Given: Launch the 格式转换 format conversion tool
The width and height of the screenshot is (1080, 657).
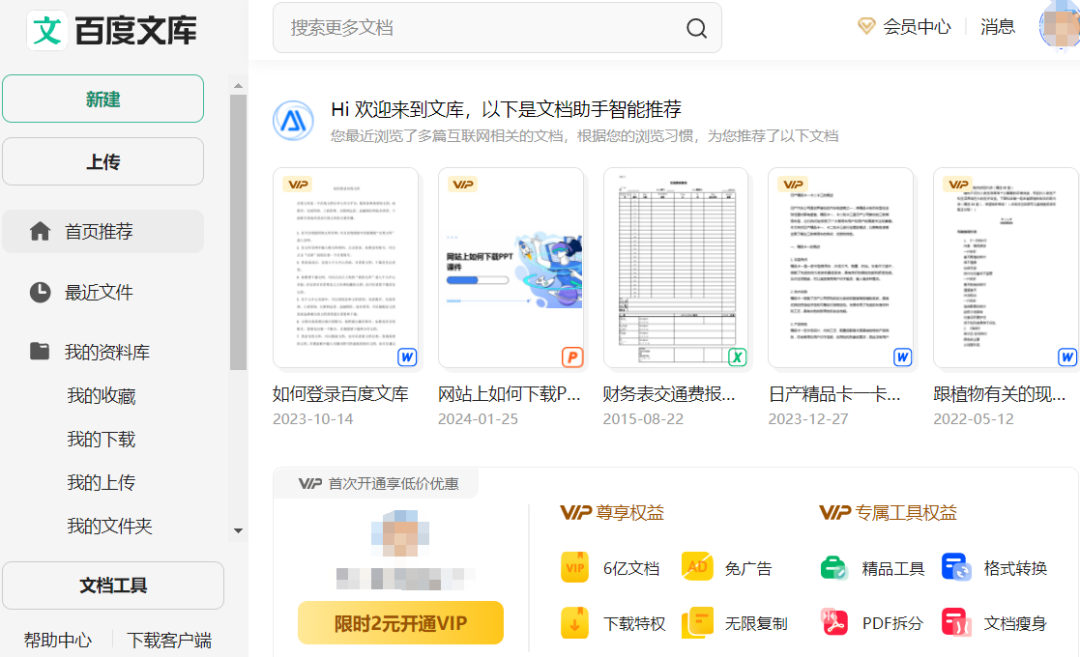Looking at the screenshot, I should tap(957, 567).
